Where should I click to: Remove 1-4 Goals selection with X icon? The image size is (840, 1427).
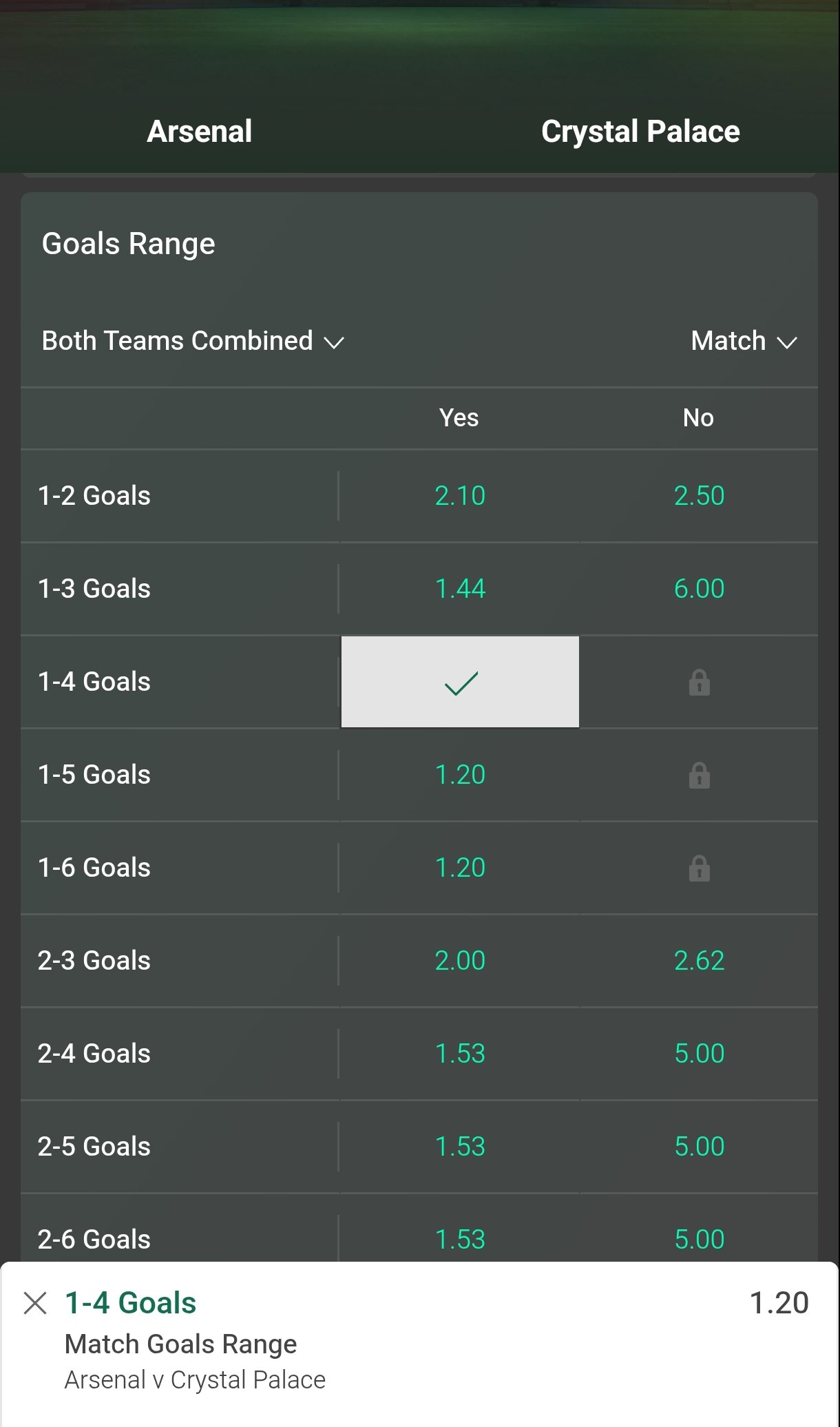coord(35,1303)
